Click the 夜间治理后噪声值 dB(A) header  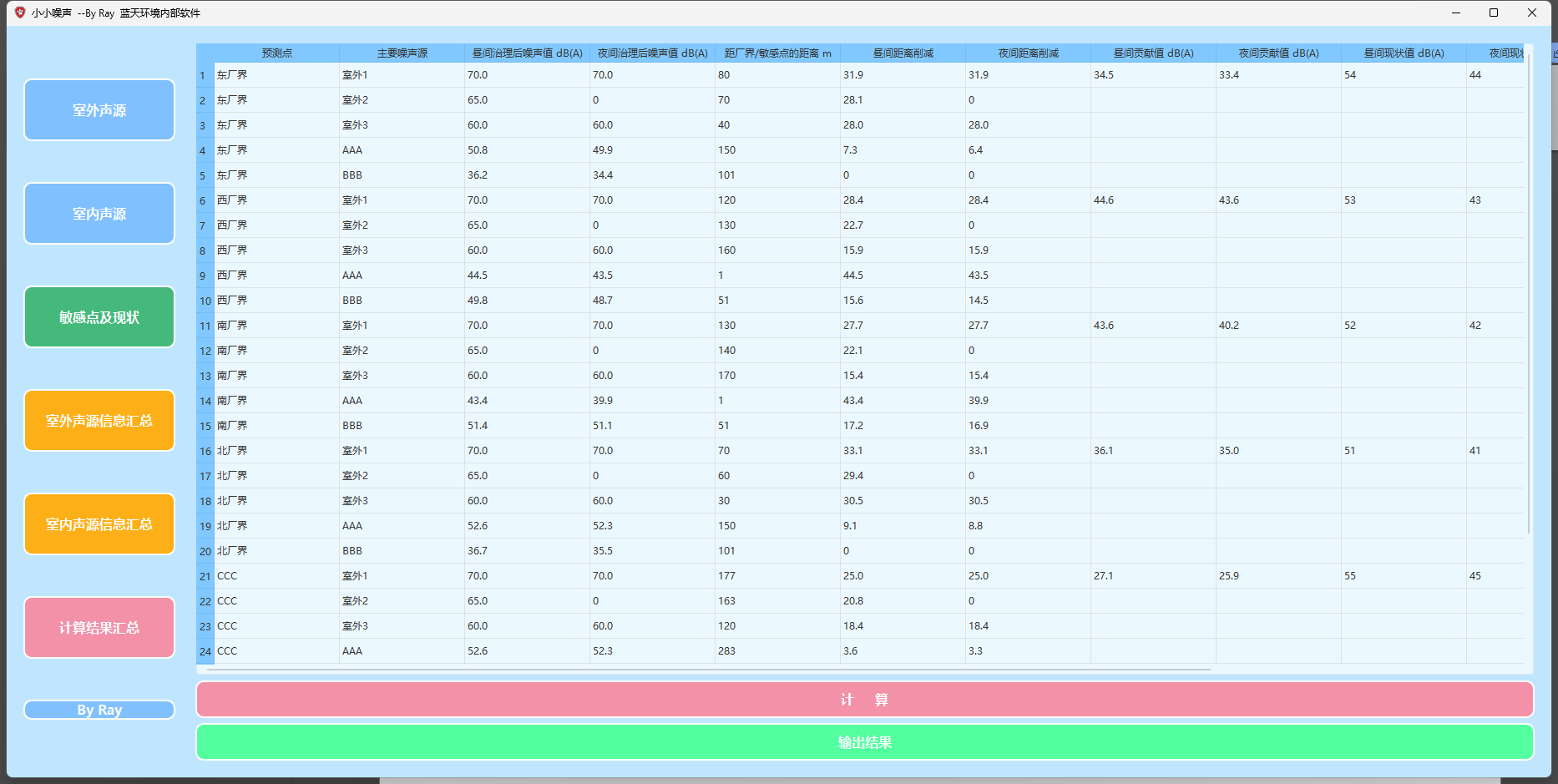652,53
